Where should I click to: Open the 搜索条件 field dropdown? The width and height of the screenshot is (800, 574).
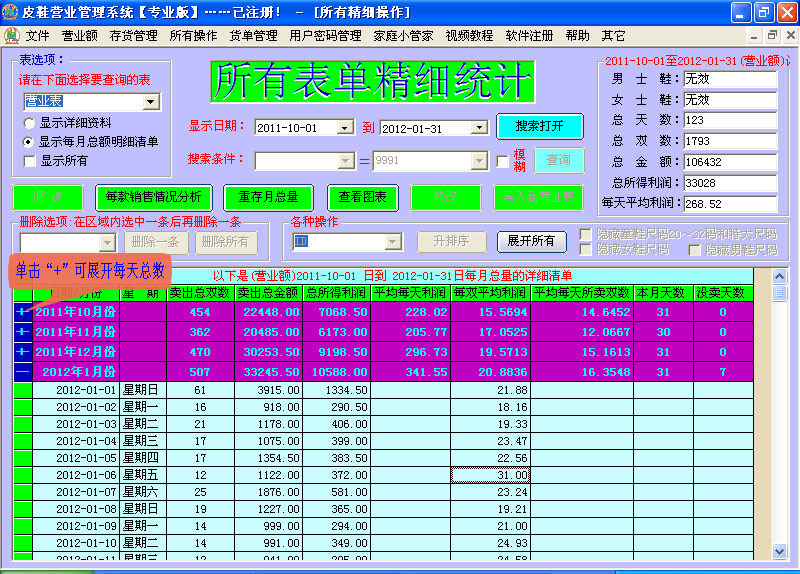(345, 161)
